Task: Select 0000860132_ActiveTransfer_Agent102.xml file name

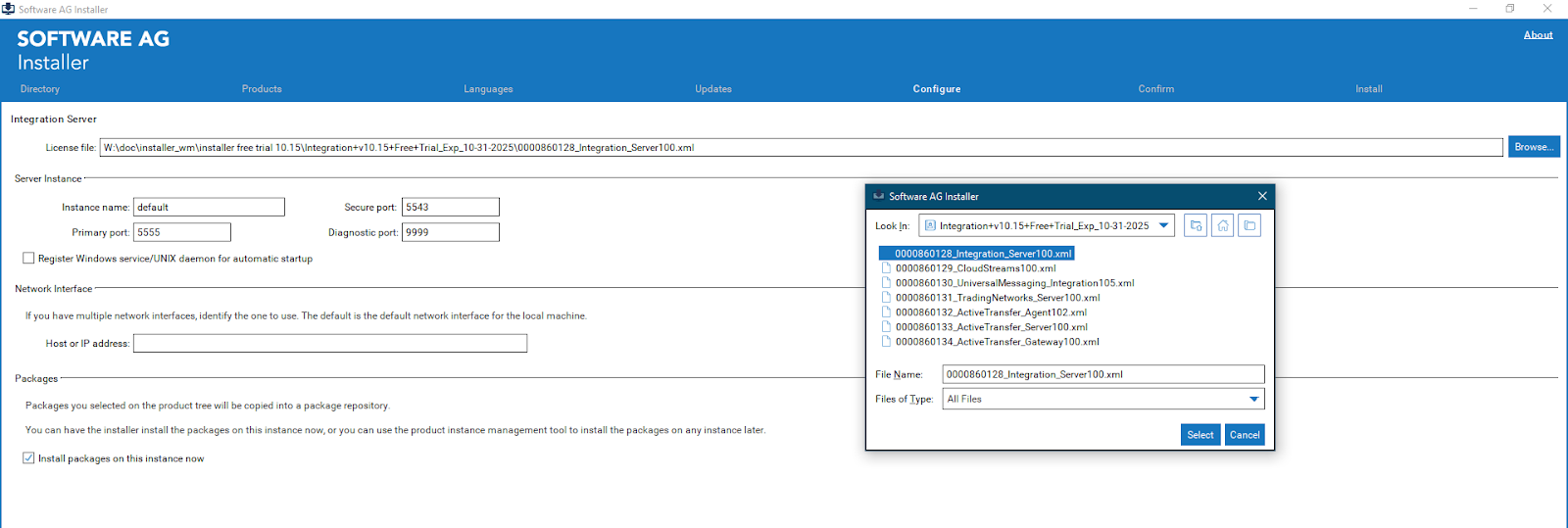Action: (x=991, y=312)
